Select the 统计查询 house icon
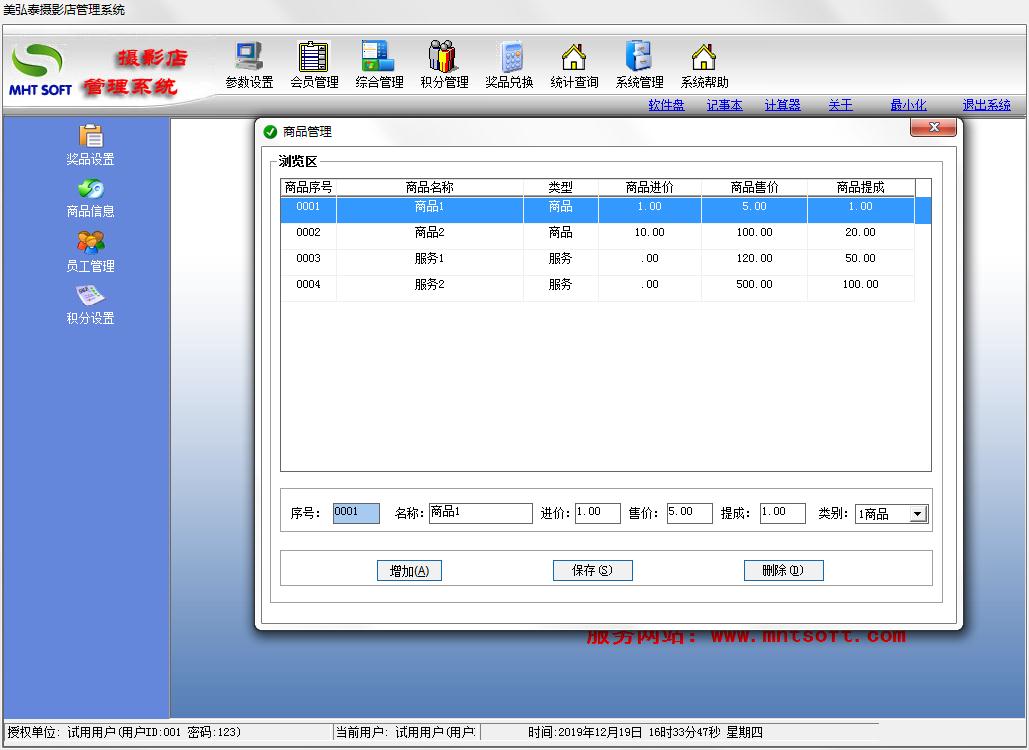 (x=574, y=57)
